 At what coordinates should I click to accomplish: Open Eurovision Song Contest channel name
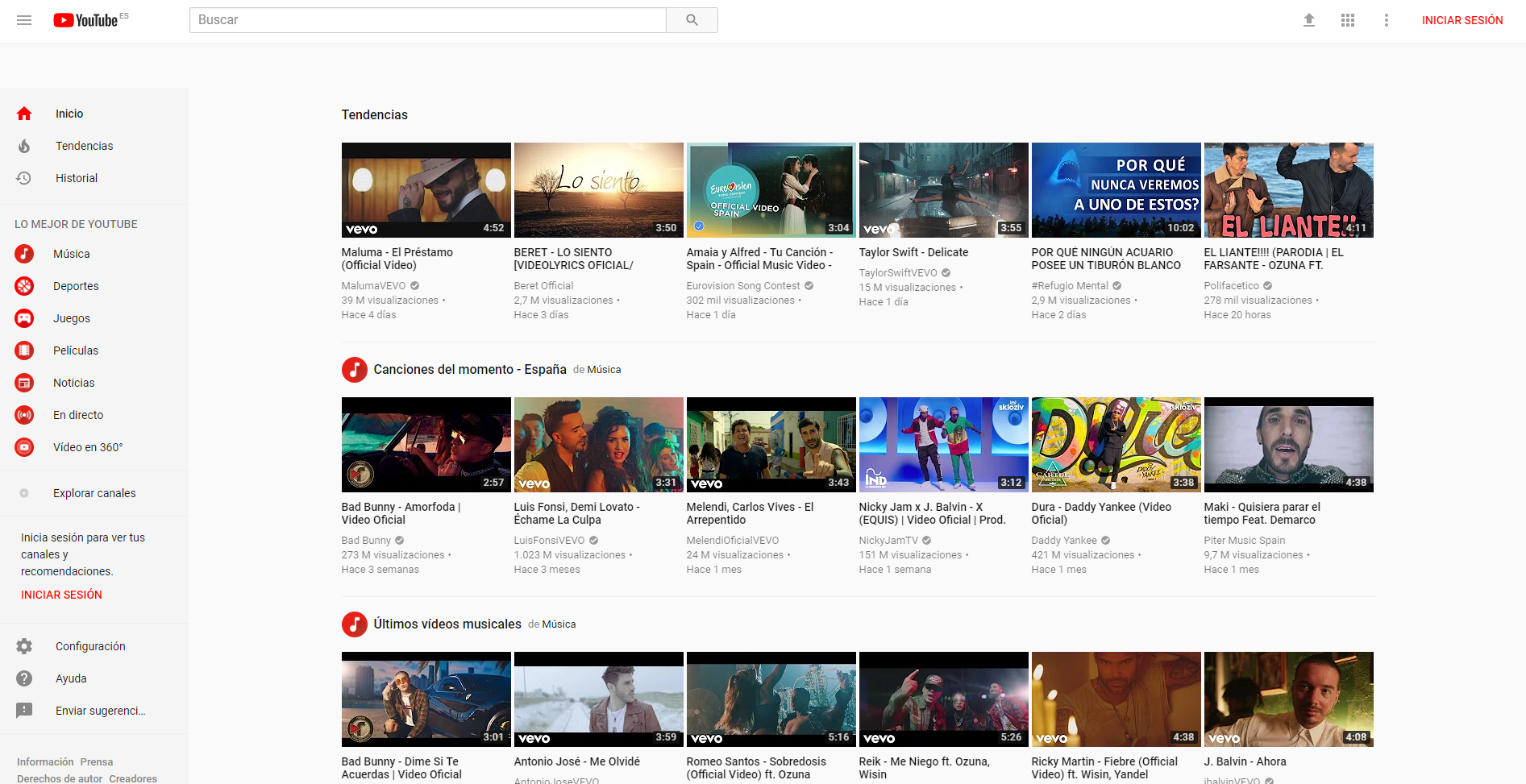click(743, 286)
